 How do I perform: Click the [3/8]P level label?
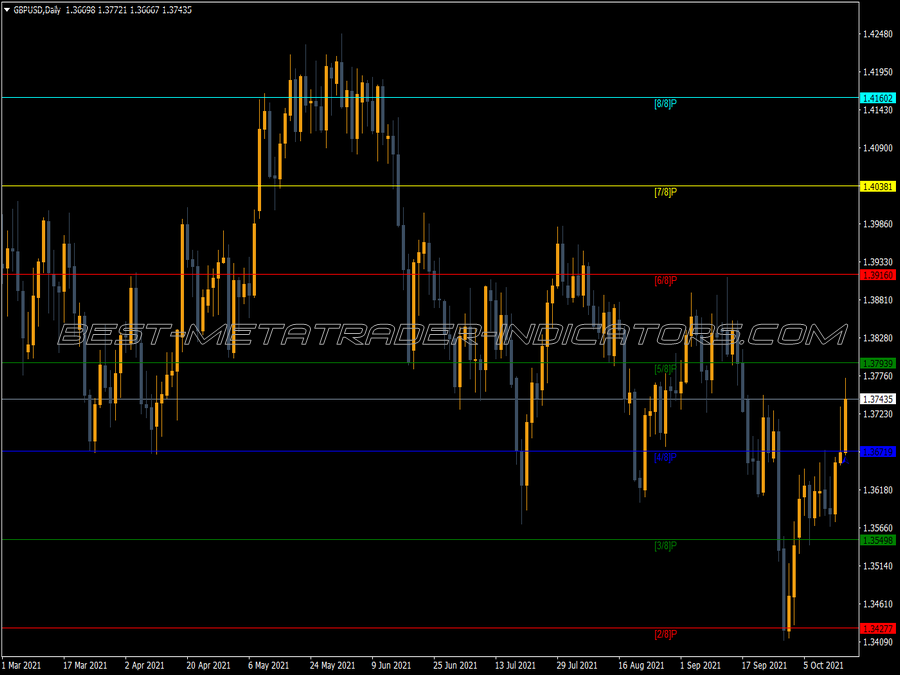665,546
